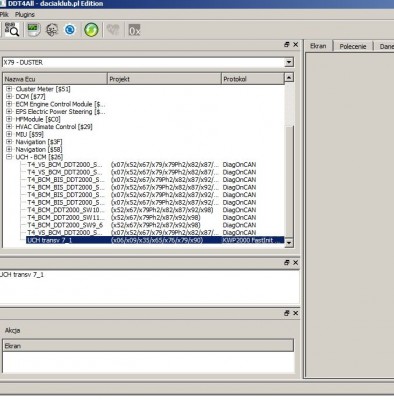The width and height of the screenshot is (394, 400).
Task: Switch to the Ekran tab
Action: coord(318,46)
